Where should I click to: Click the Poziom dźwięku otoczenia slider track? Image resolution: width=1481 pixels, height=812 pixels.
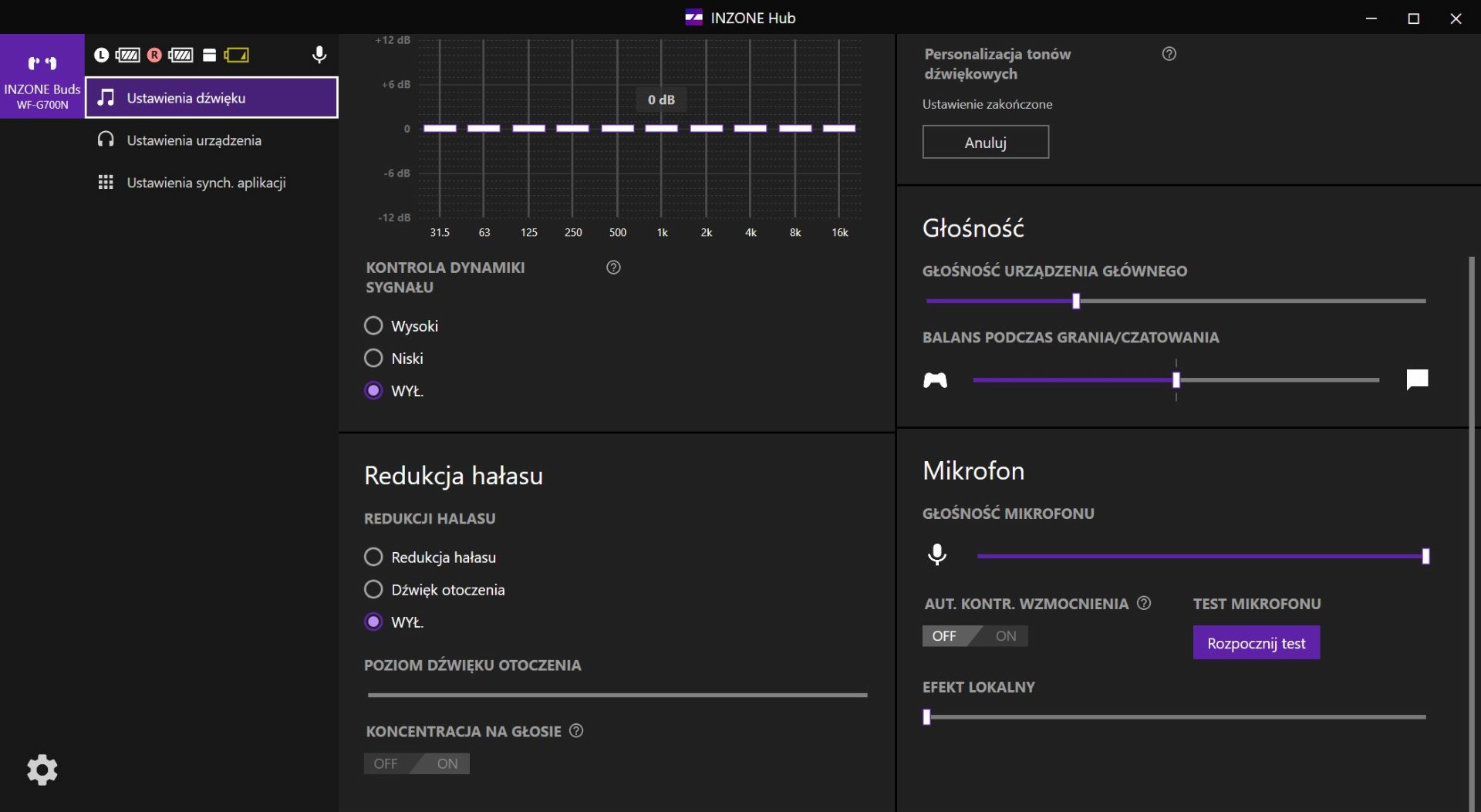pos(617,695)
